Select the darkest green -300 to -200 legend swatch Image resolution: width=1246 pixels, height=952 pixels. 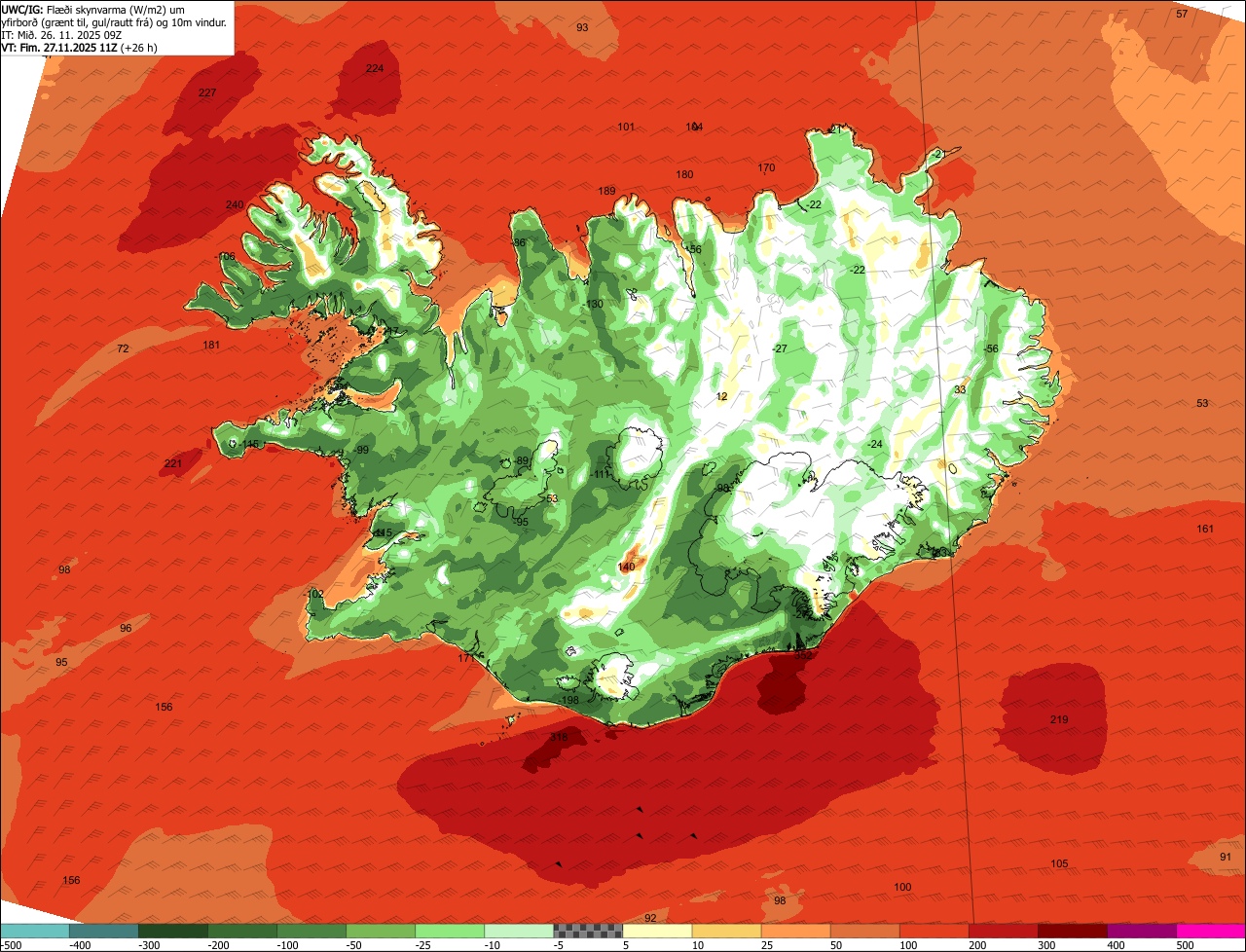(x=173, y=931)
